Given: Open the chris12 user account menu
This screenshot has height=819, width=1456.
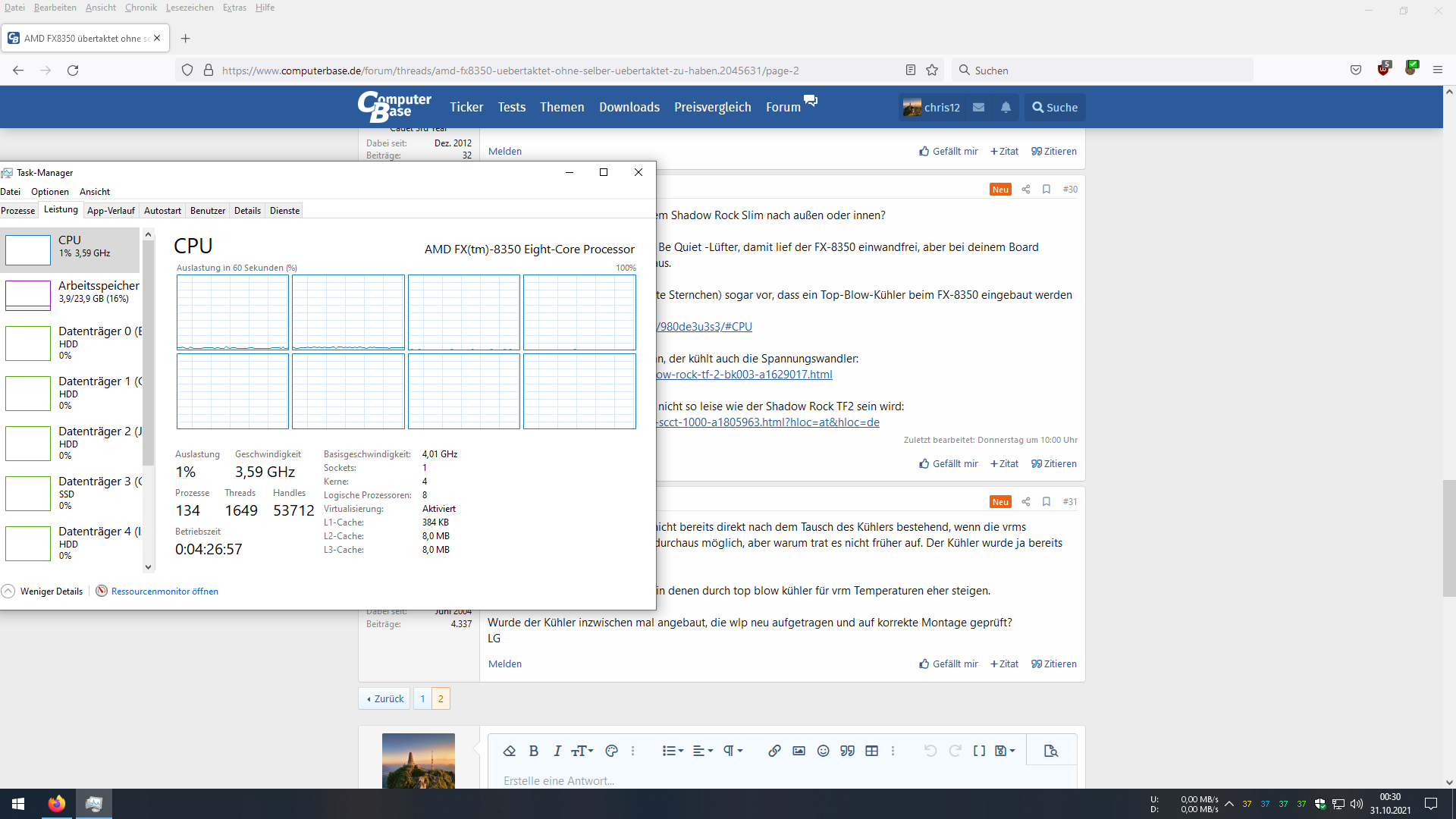Looking at the screenshot, I should 932,108.
